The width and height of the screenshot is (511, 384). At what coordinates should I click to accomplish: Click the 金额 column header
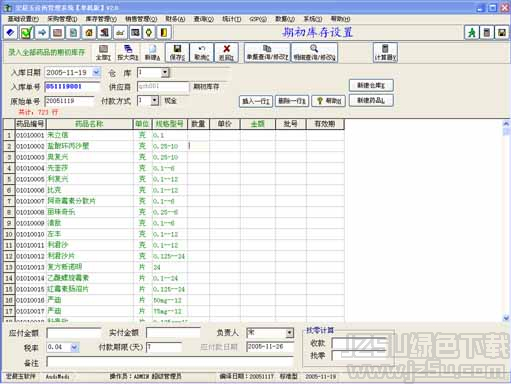point(257,124)
